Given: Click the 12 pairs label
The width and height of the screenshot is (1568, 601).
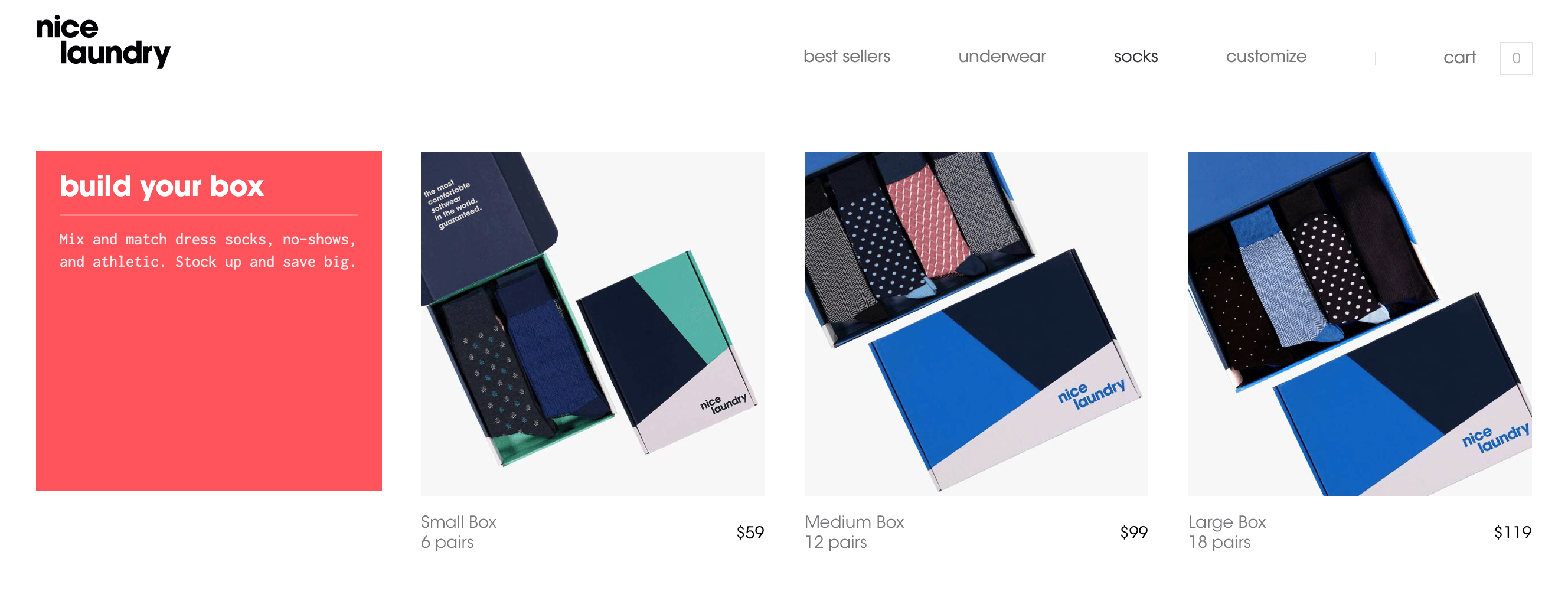Looking at the screenshot, I should (x=835, y=542).
